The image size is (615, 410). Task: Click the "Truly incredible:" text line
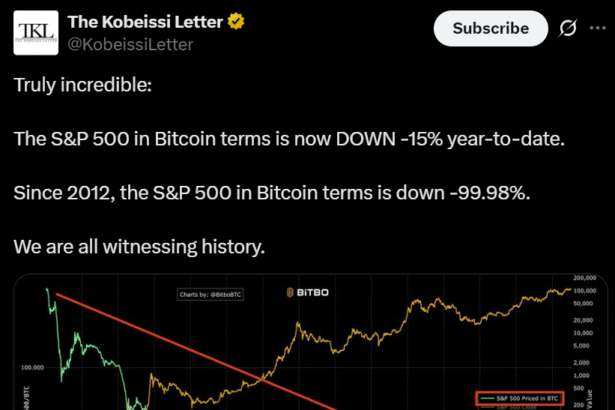point(82,86)
